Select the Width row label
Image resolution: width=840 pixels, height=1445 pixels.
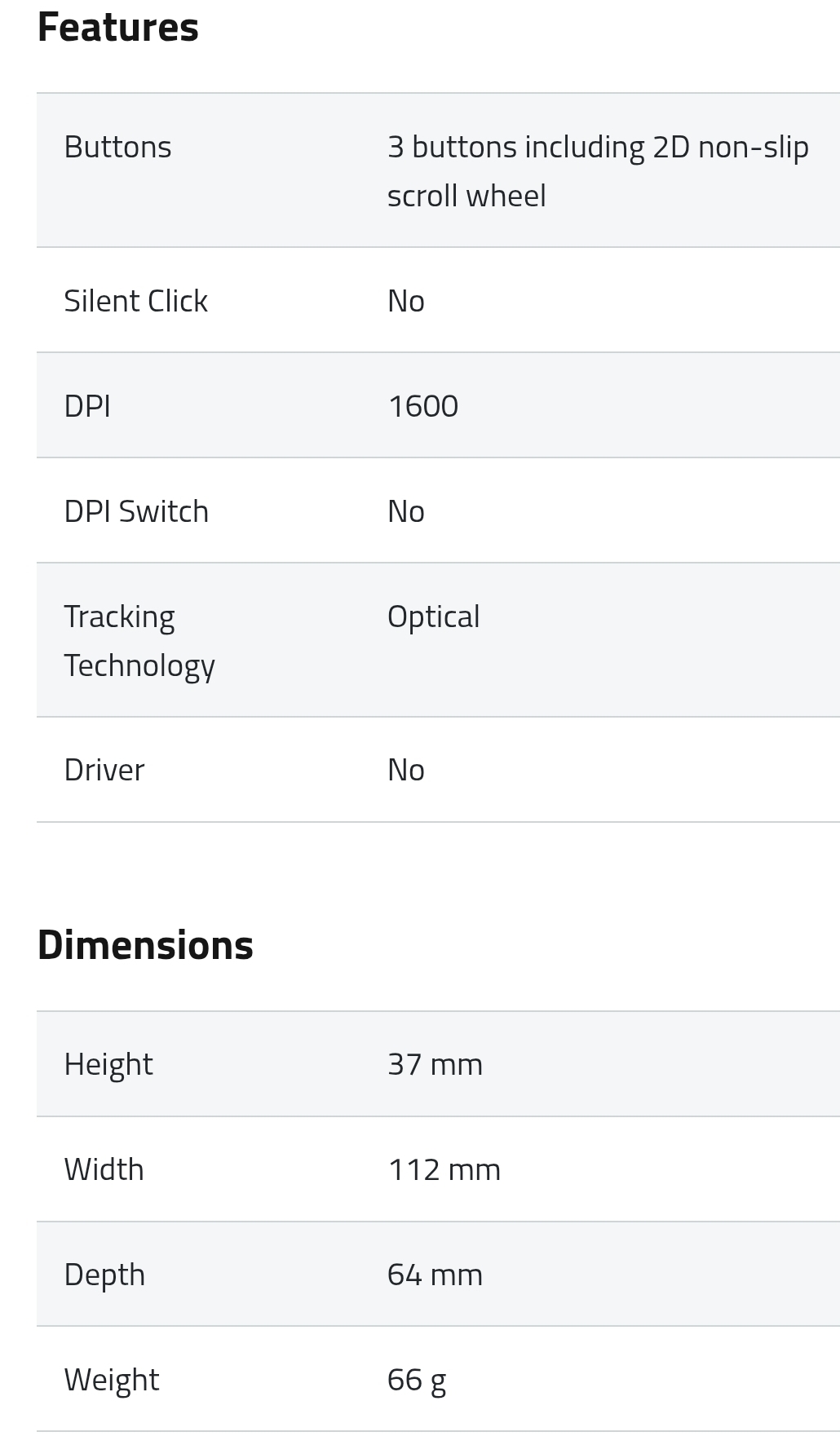(104, 1169)
